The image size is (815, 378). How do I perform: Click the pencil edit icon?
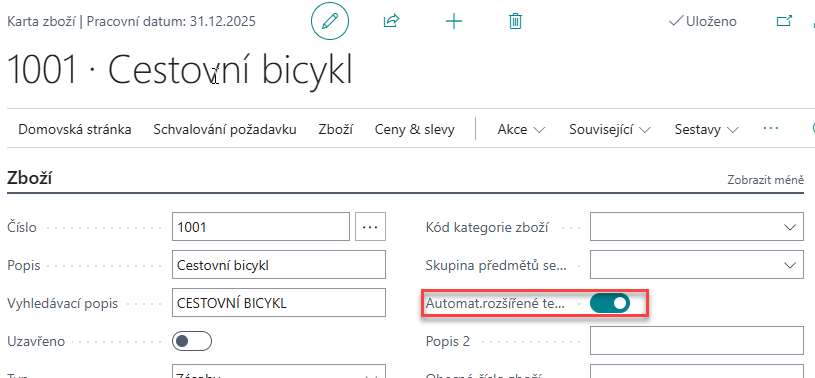330,22
